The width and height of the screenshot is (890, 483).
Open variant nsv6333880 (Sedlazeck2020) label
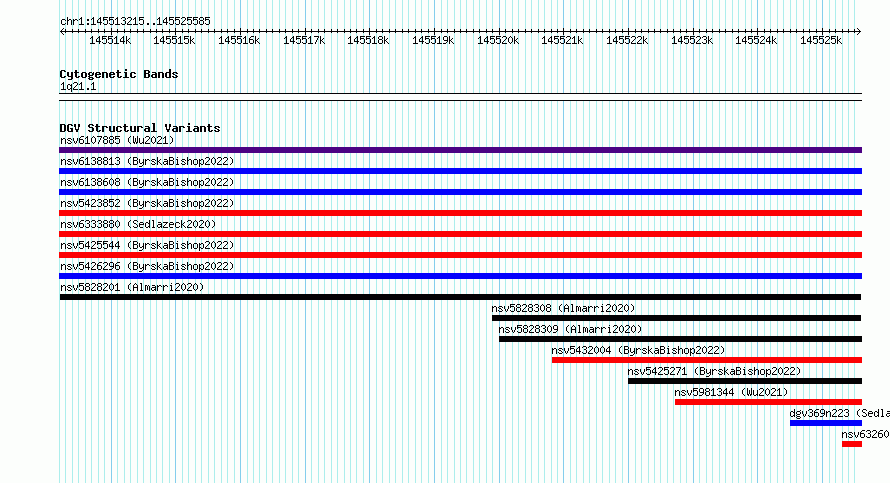138,224
